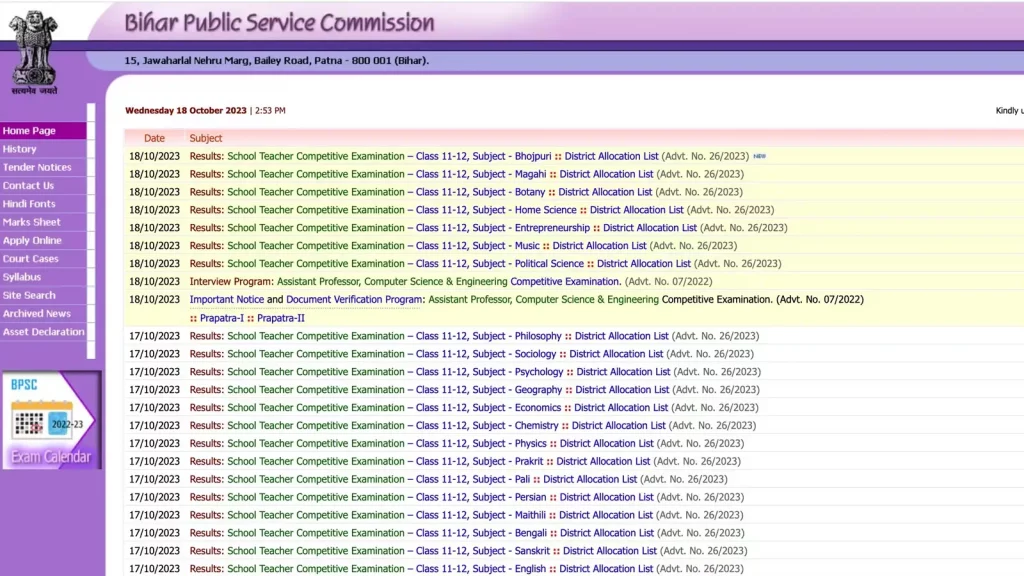Click the 18/10/2023 date in Music row
The height and width of the screenshot is (576, 1024).
tap(154, 246)
